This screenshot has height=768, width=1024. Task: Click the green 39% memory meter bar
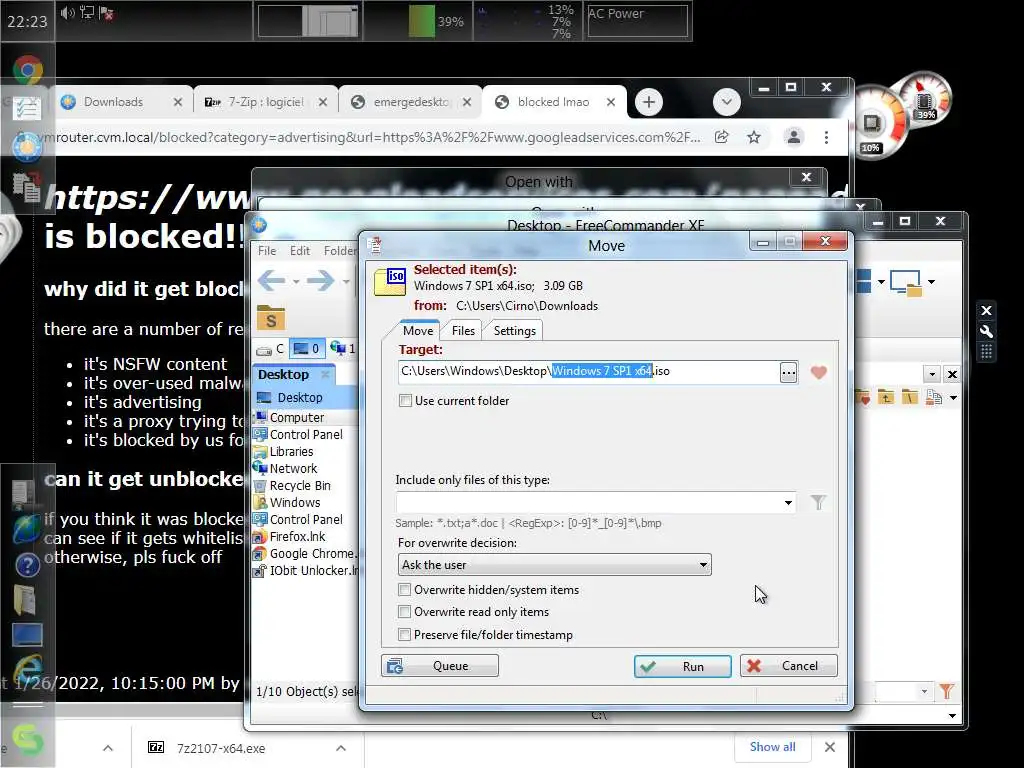coord(421,21)
